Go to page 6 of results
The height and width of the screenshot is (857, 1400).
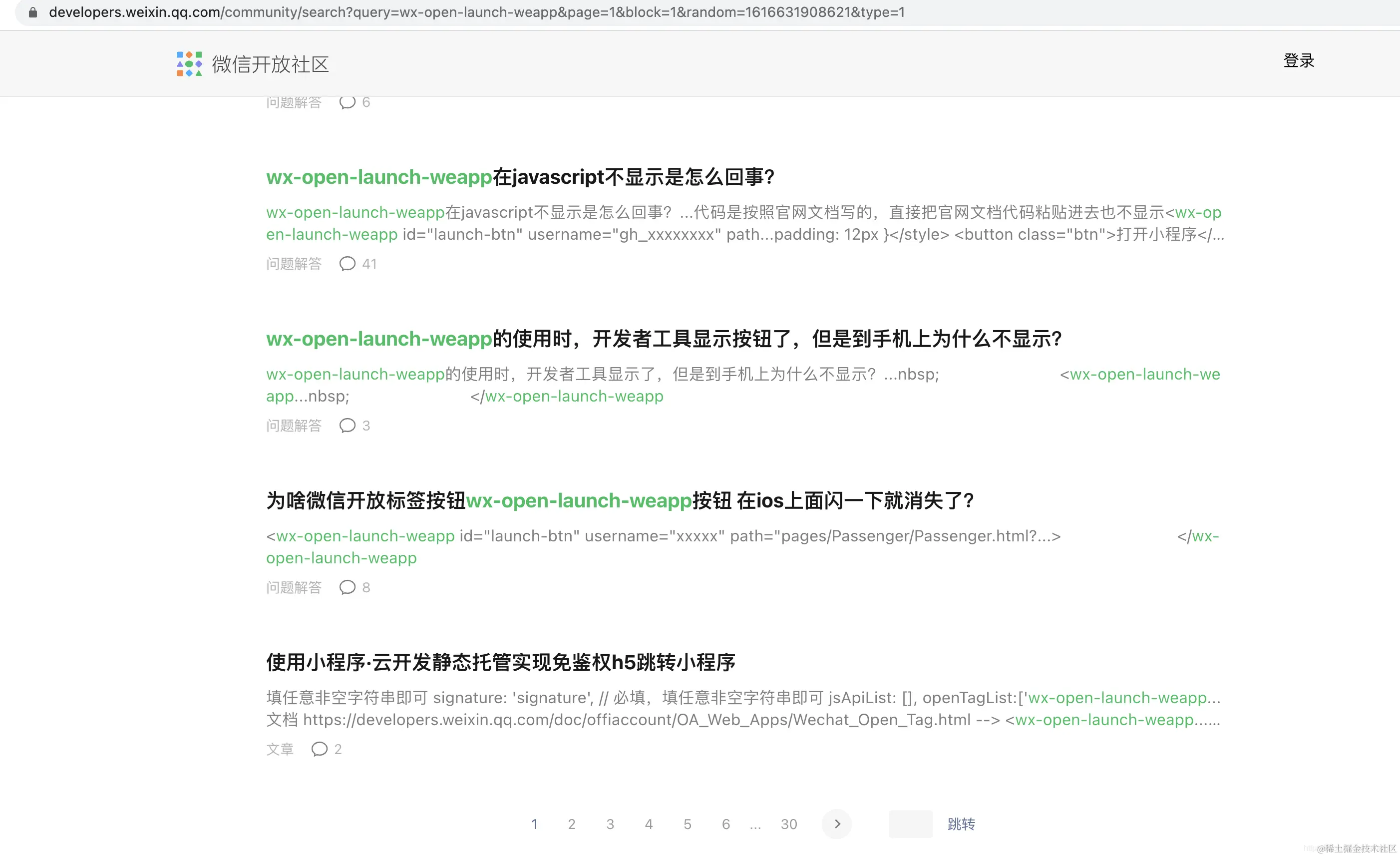(725, 824)
